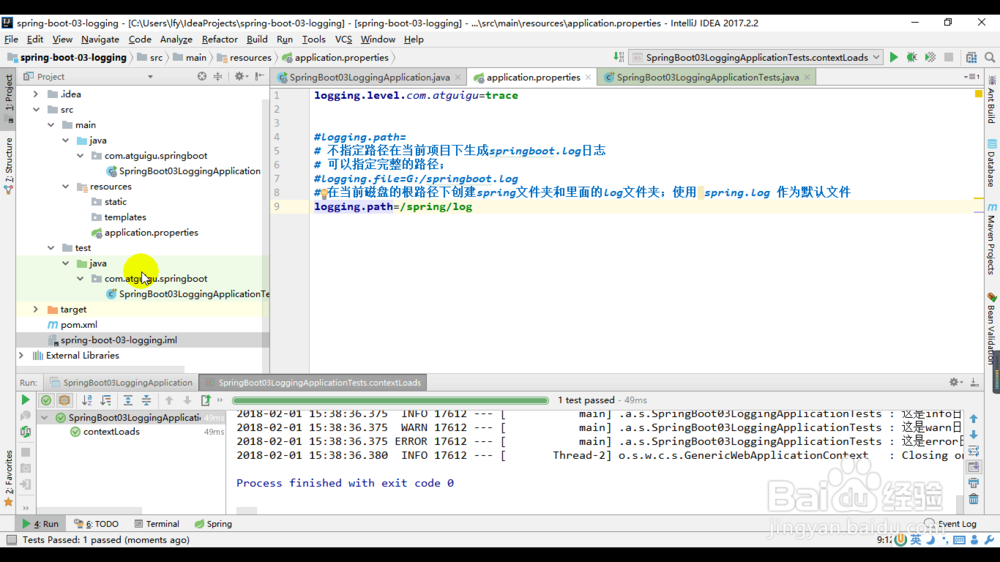Open the VCS menu

[343, 40]
